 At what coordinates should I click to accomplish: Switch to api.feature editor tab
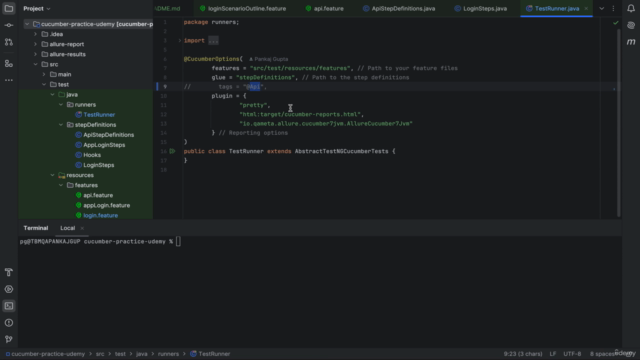click(324, 9)
